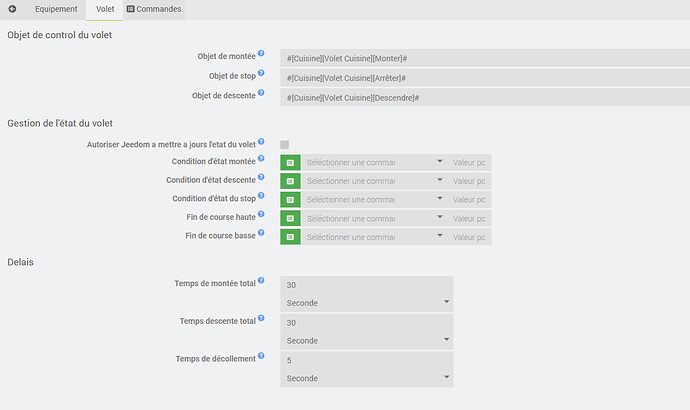
Task: Click green command picker for Condition d'état du stop
Action: (x=290, y=200)
